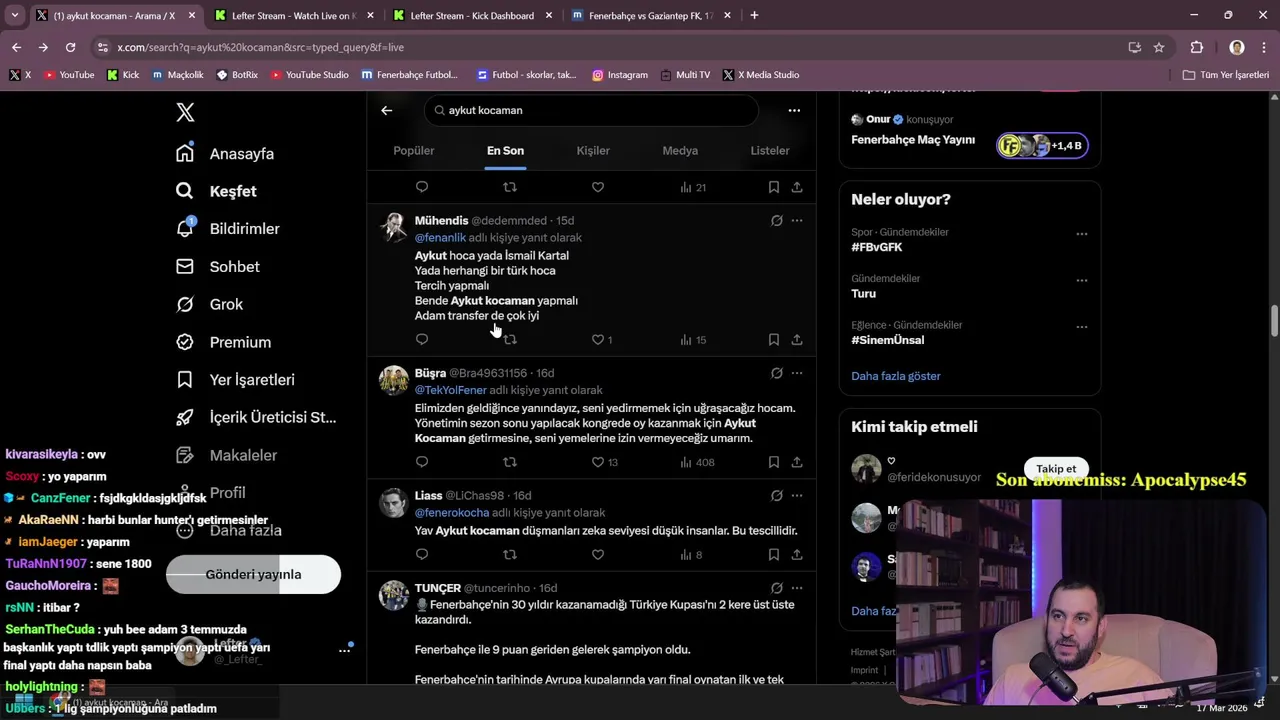Image resolution: width=1280 pixels, height=720 pixels.
Task: Open more options on Liass's tweet
Action: click(797, 495)
